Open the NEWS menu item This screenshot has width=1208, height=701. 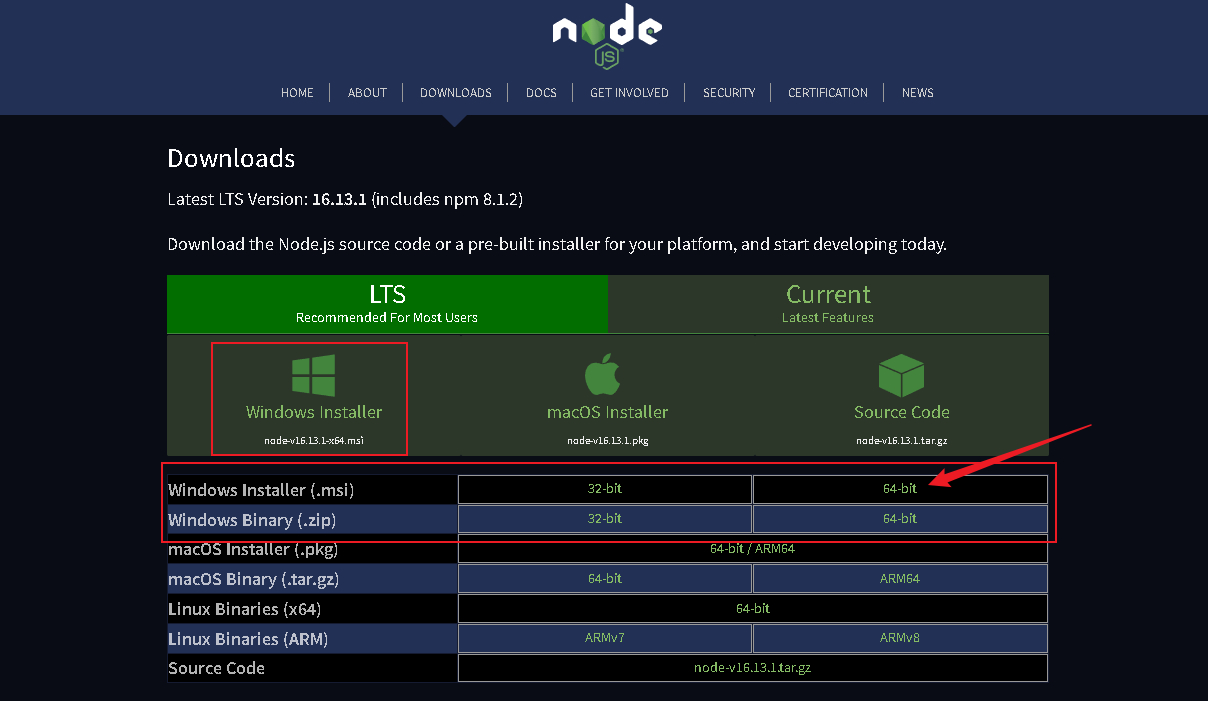point(917,93)
